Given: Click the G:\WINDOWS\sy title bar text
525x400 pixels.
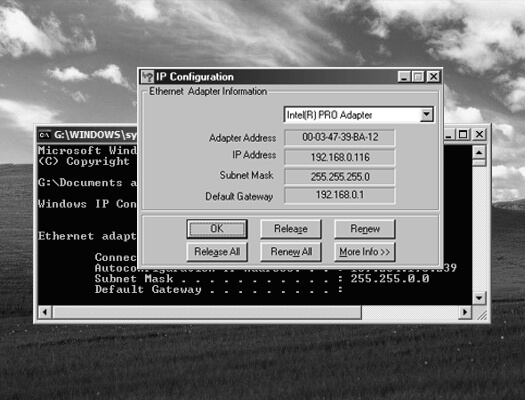Looking at the screenshot, I should 95,135.
